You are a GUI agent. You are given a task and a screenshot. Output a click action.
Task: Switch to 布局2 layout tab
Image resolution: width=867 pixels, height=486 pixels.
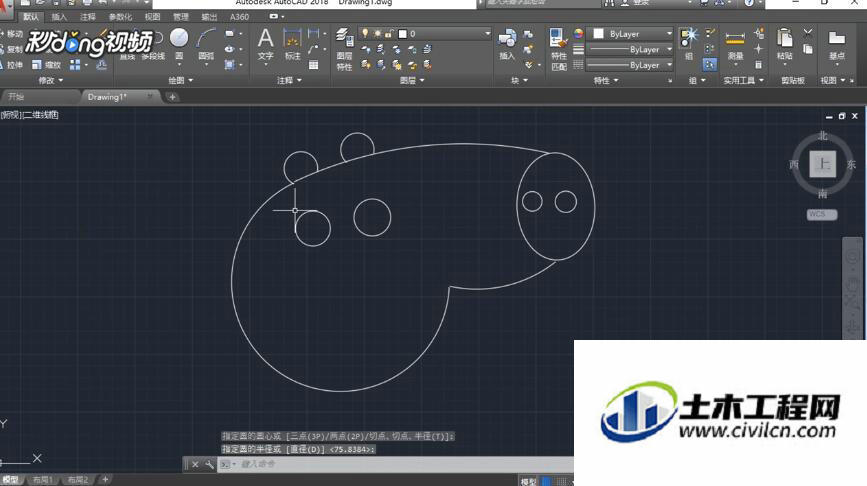pyautogui.click(x=77, y=480)
